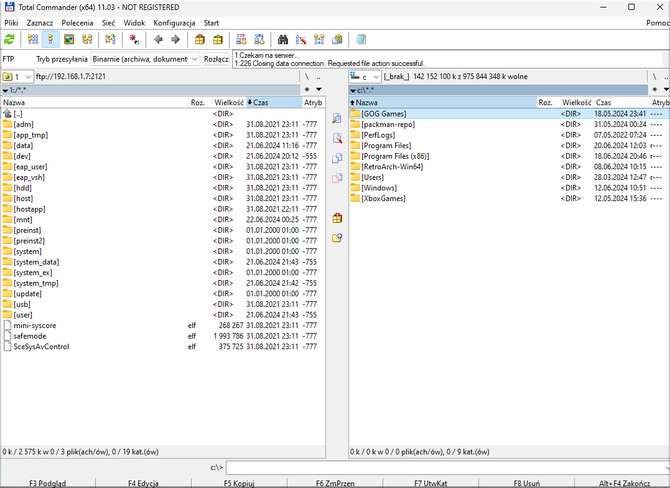Open the multi-rename tool icon

[x=301, y=40]
